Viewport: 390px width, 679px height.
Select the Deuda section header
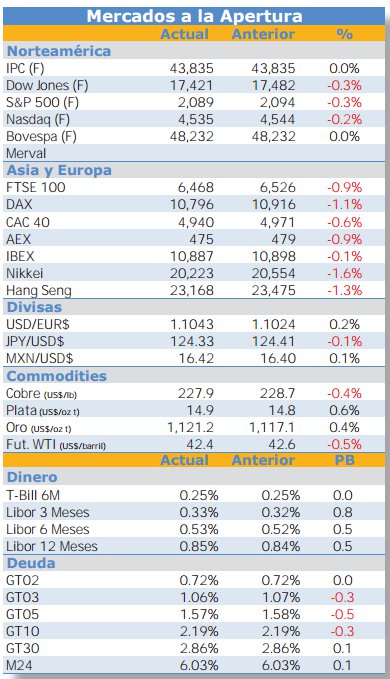point(31,563)
